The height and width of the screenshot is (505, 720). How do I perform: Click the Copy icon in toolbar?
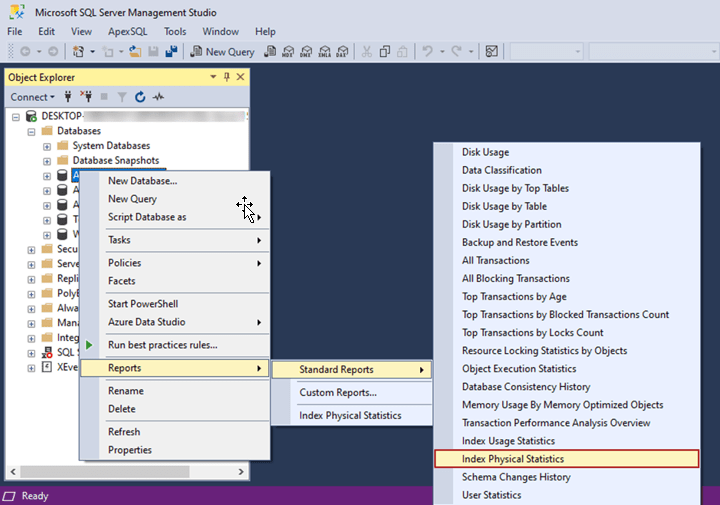point(385,52)
